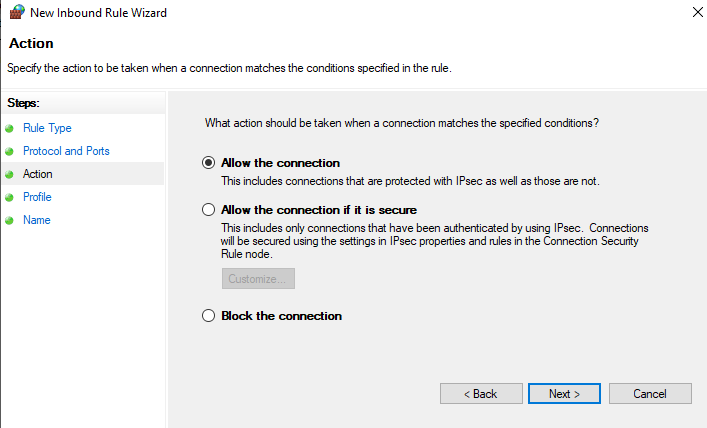Click the green bullet beside Profile
The height and width of the screenshot is (428, 707).
click(10, 198)
